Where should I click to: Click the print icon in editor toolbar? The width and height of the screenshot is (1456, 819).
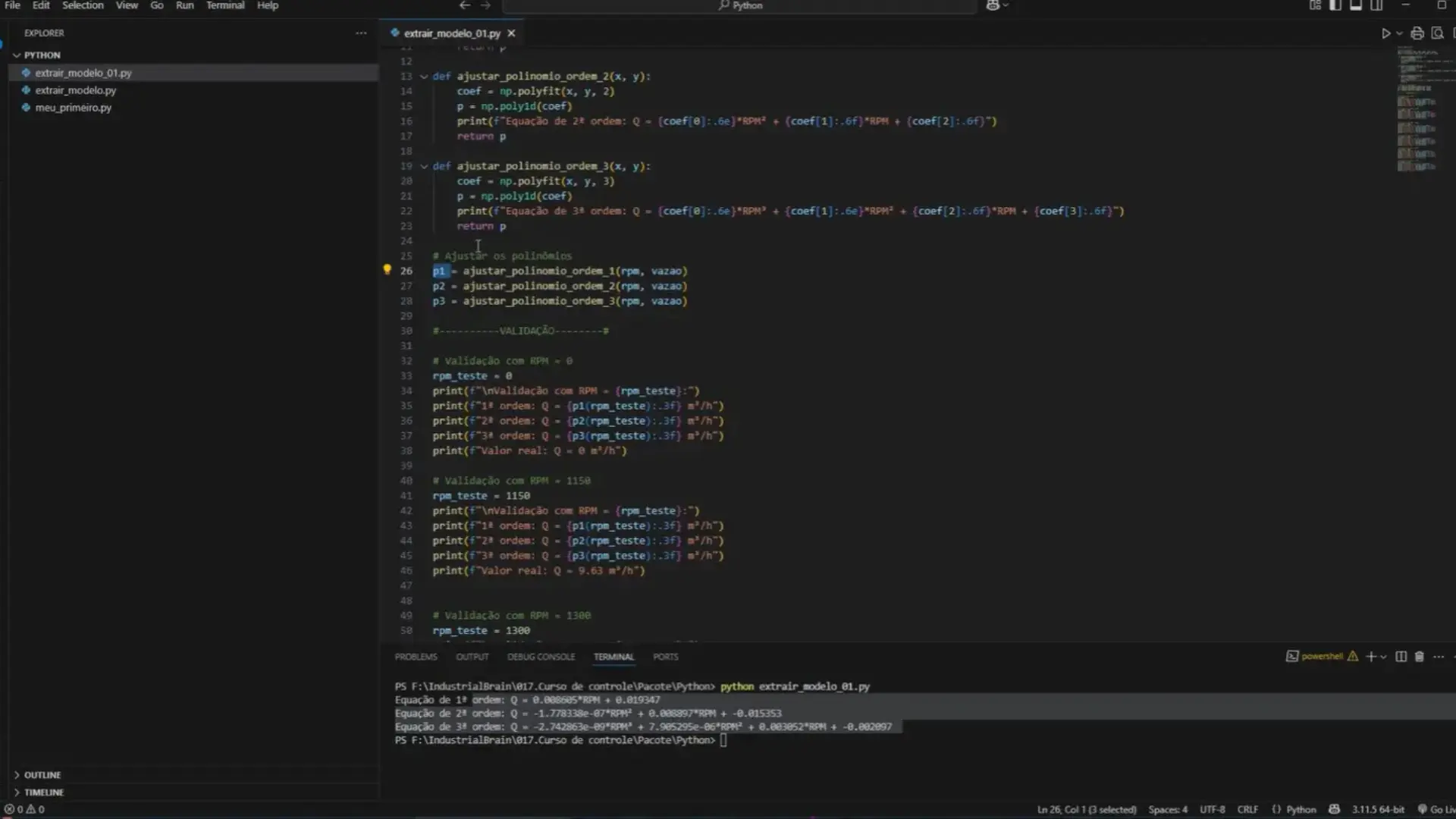click(x=1417, y=33)
